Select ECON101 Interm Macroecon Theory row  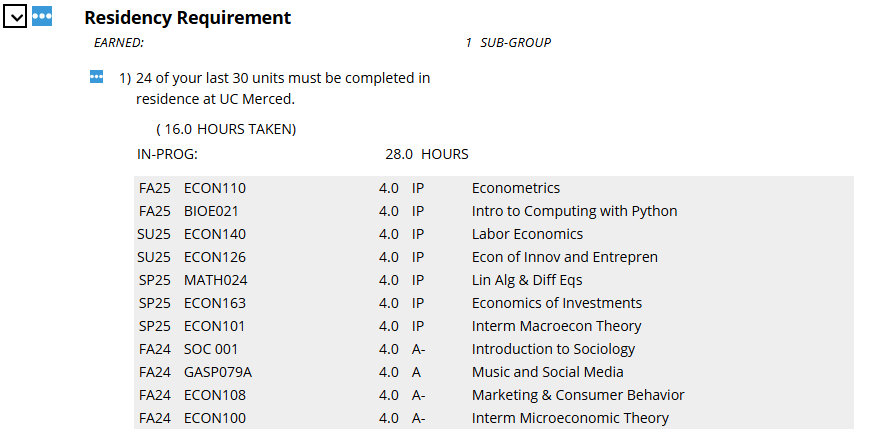[494, 326]
